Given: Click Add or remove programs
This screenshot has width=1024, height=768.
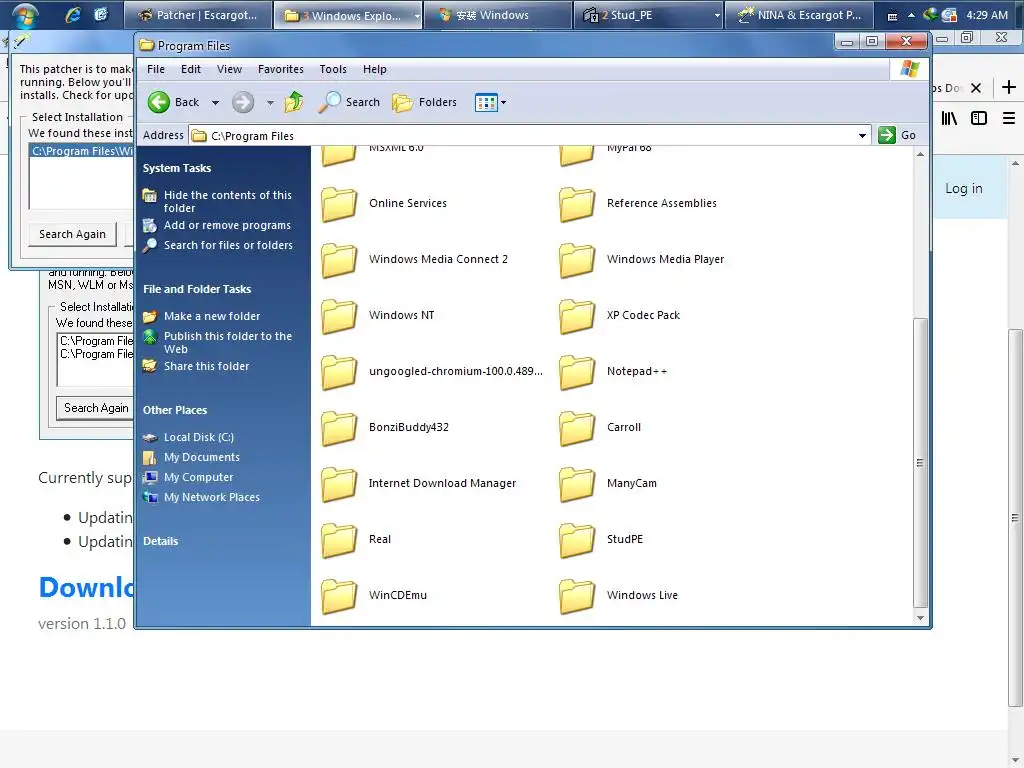Looking at the screenshot, I should pyautogui.click(x=227, y=225).
